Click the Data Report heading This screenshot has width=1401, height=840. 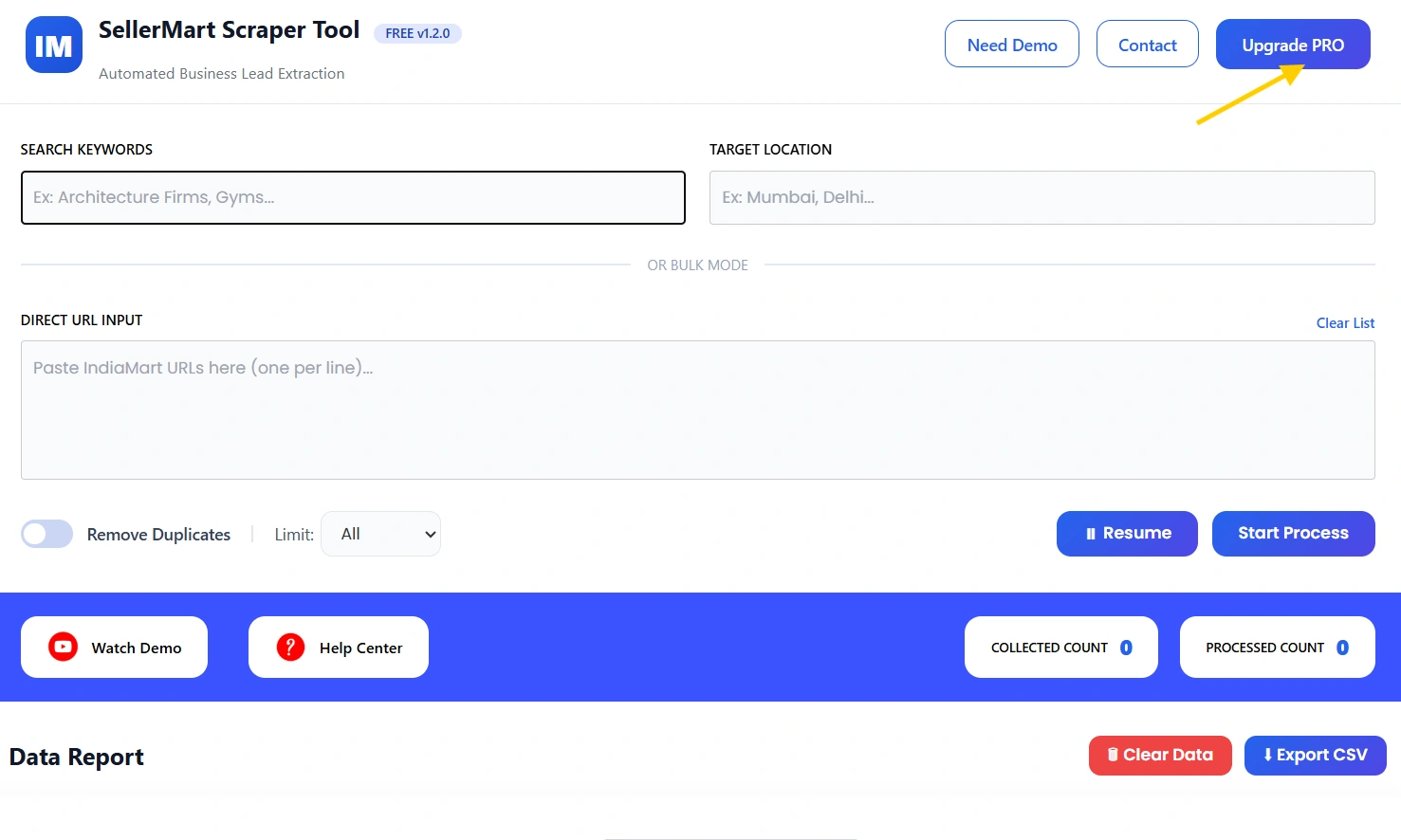77,757
